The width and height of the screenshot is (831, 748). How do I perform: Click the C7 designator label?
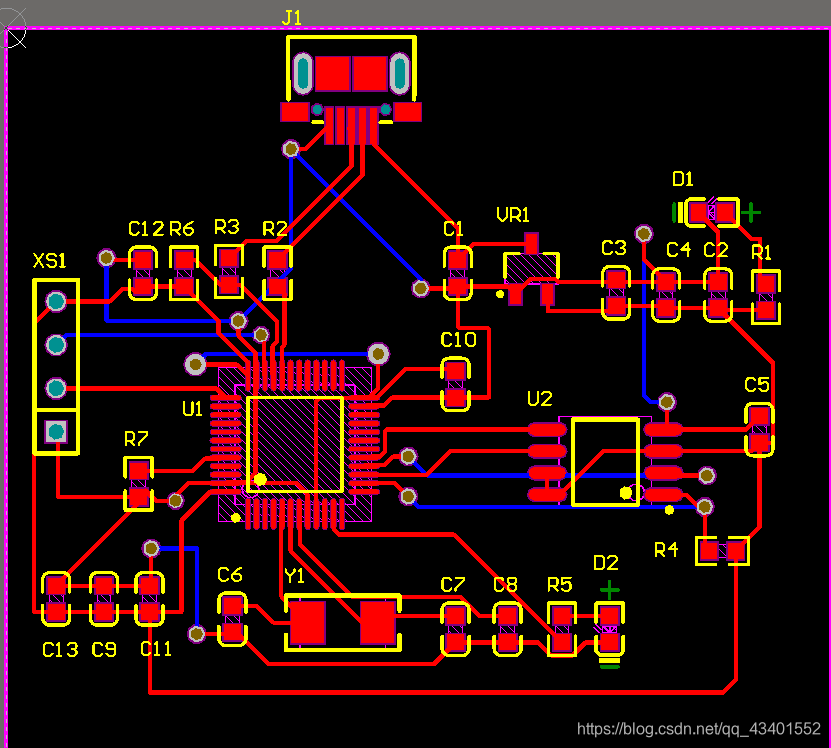[x=453, y=585]
